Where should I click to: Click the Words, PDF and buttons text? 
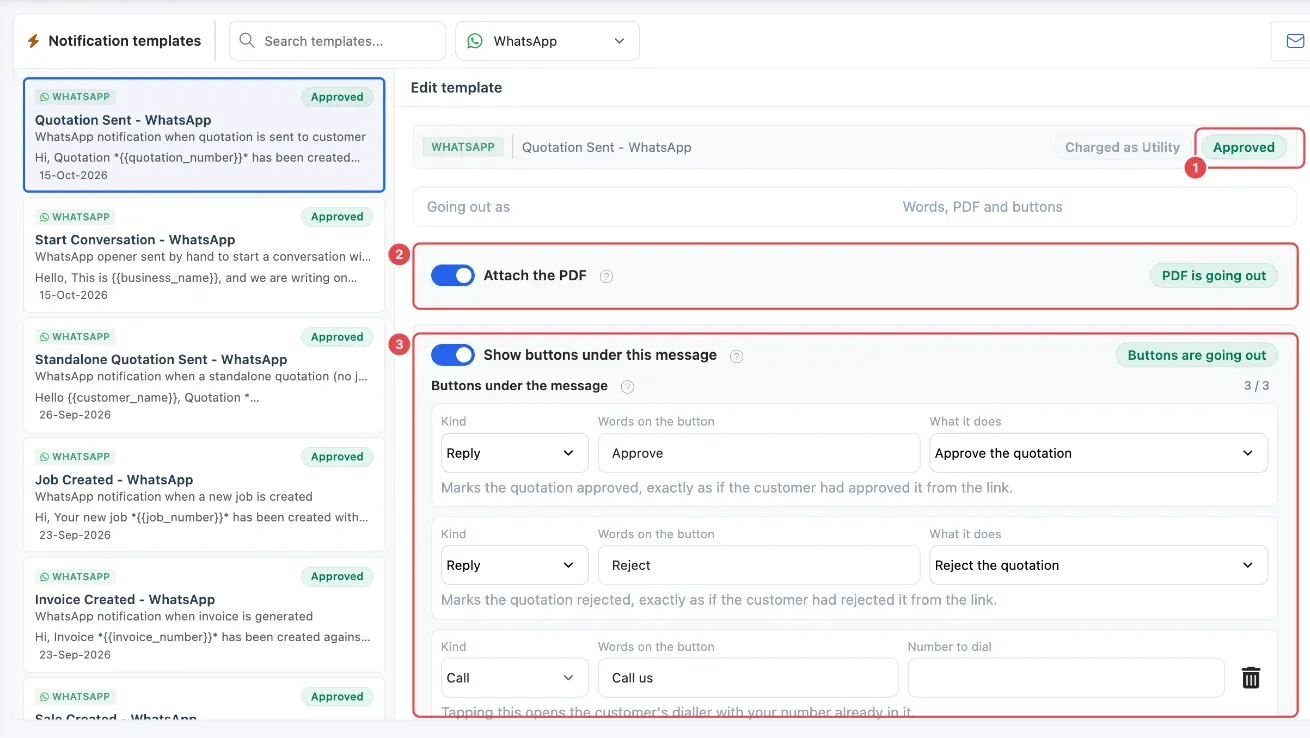pyautogui.click(x=982, y=207)
